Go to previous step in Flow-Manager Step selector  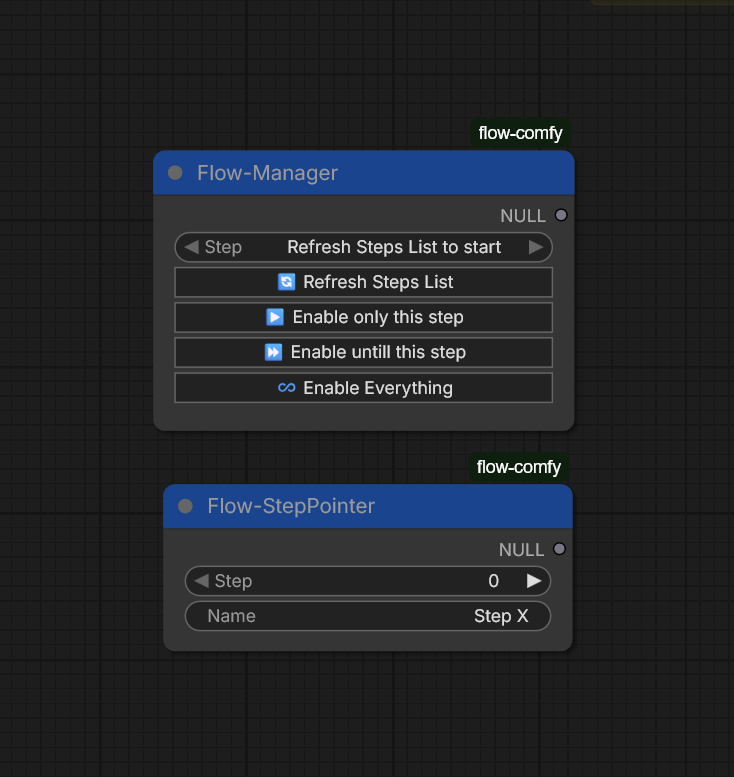[191, 247]
